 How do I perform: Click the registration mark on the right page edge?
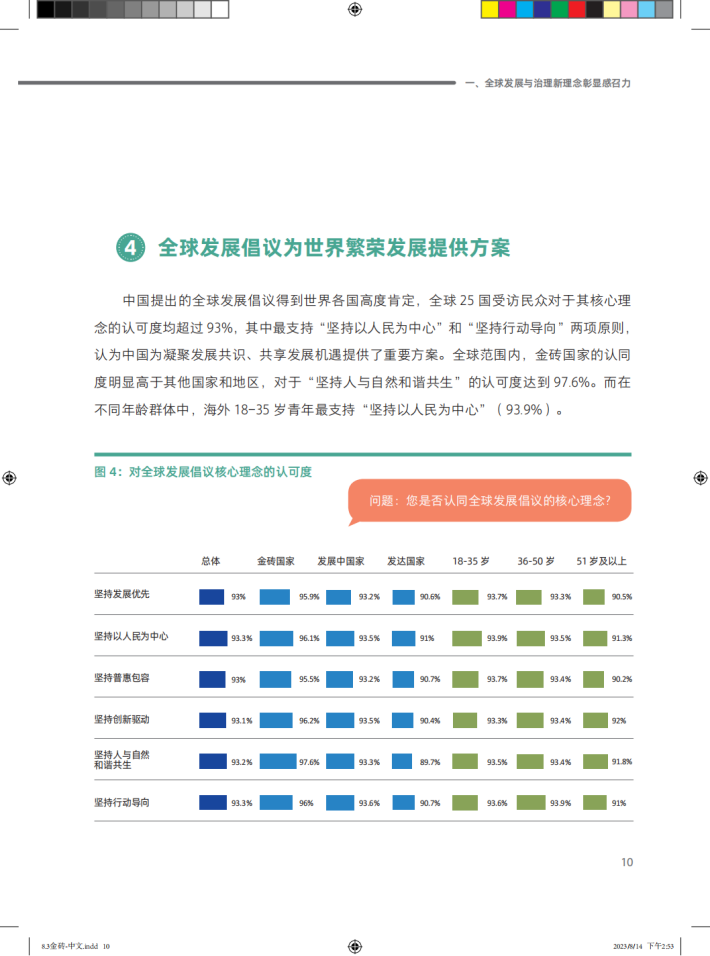coord(701,478)
